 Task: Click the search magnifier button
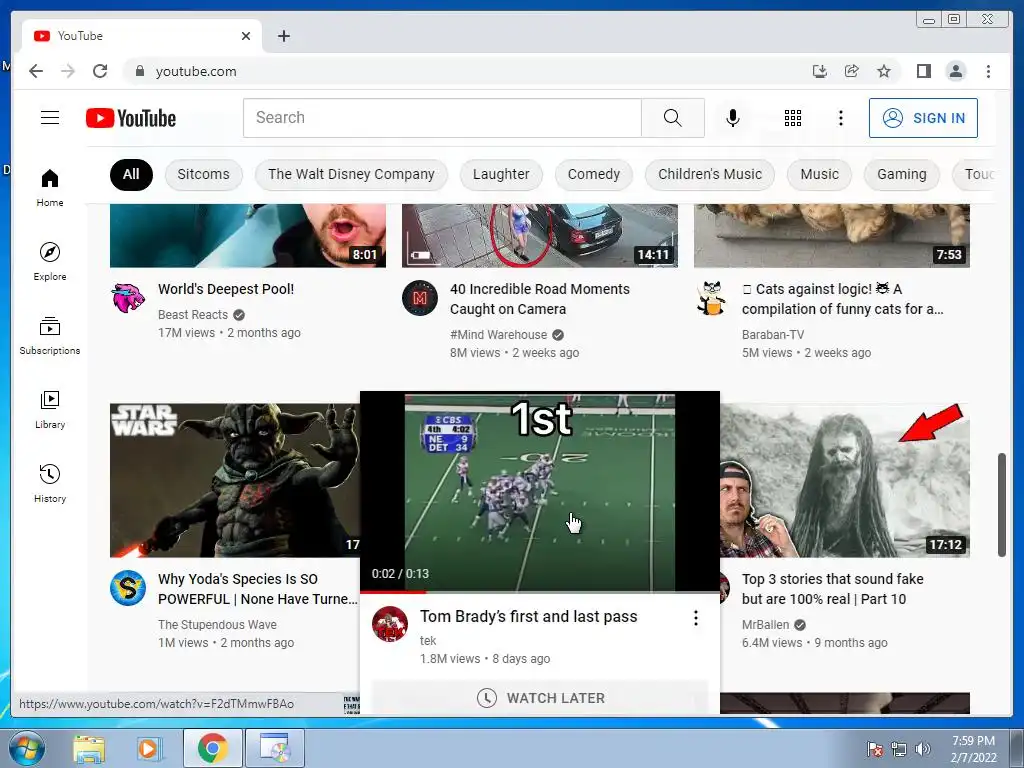(x=673, y=118)
